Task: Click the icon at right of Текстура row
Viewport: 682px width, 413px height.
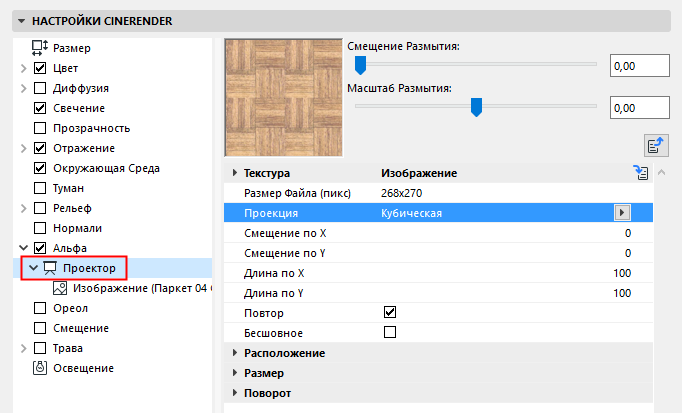Action: (641, 173)
